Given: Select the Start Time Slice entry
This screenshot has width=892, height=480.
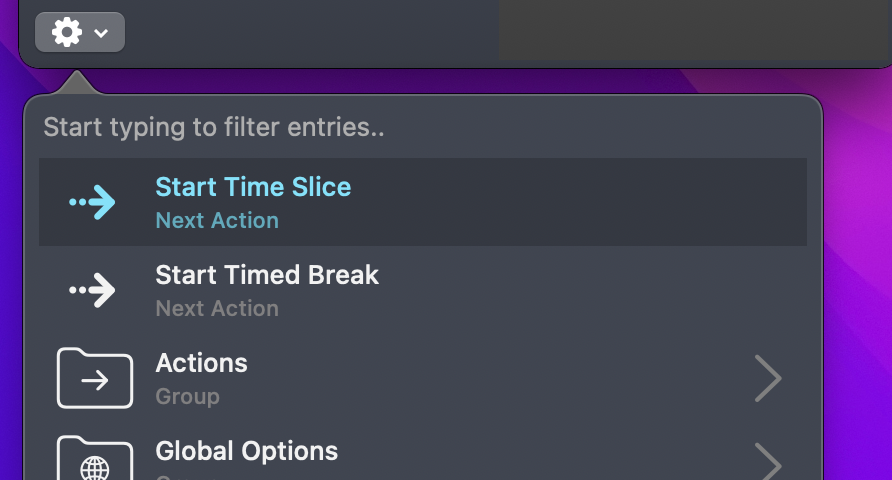Looking at the screenshot, I should (423, 202).
